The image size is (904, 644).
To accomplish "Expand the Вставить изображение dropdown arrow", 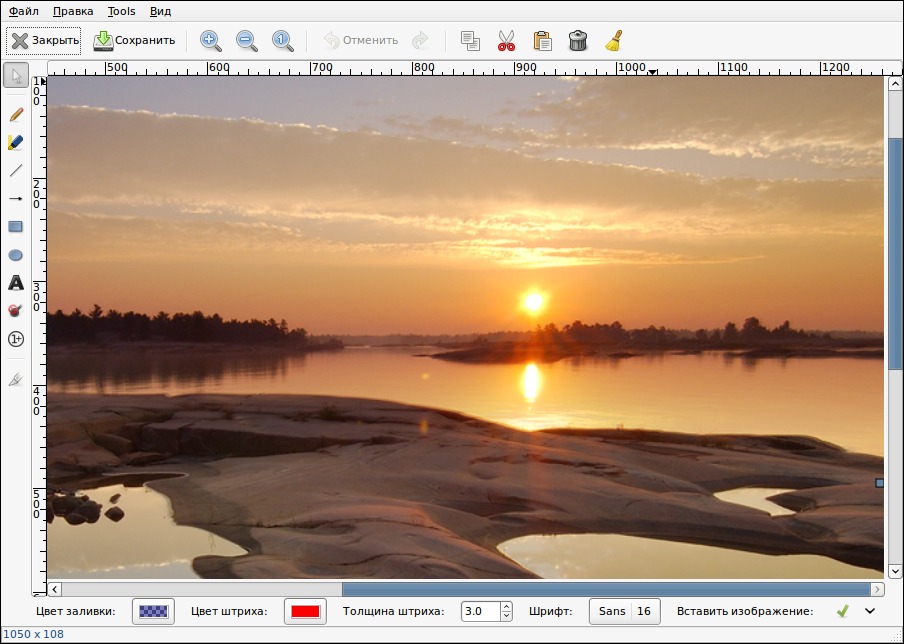I will (870, 611).
